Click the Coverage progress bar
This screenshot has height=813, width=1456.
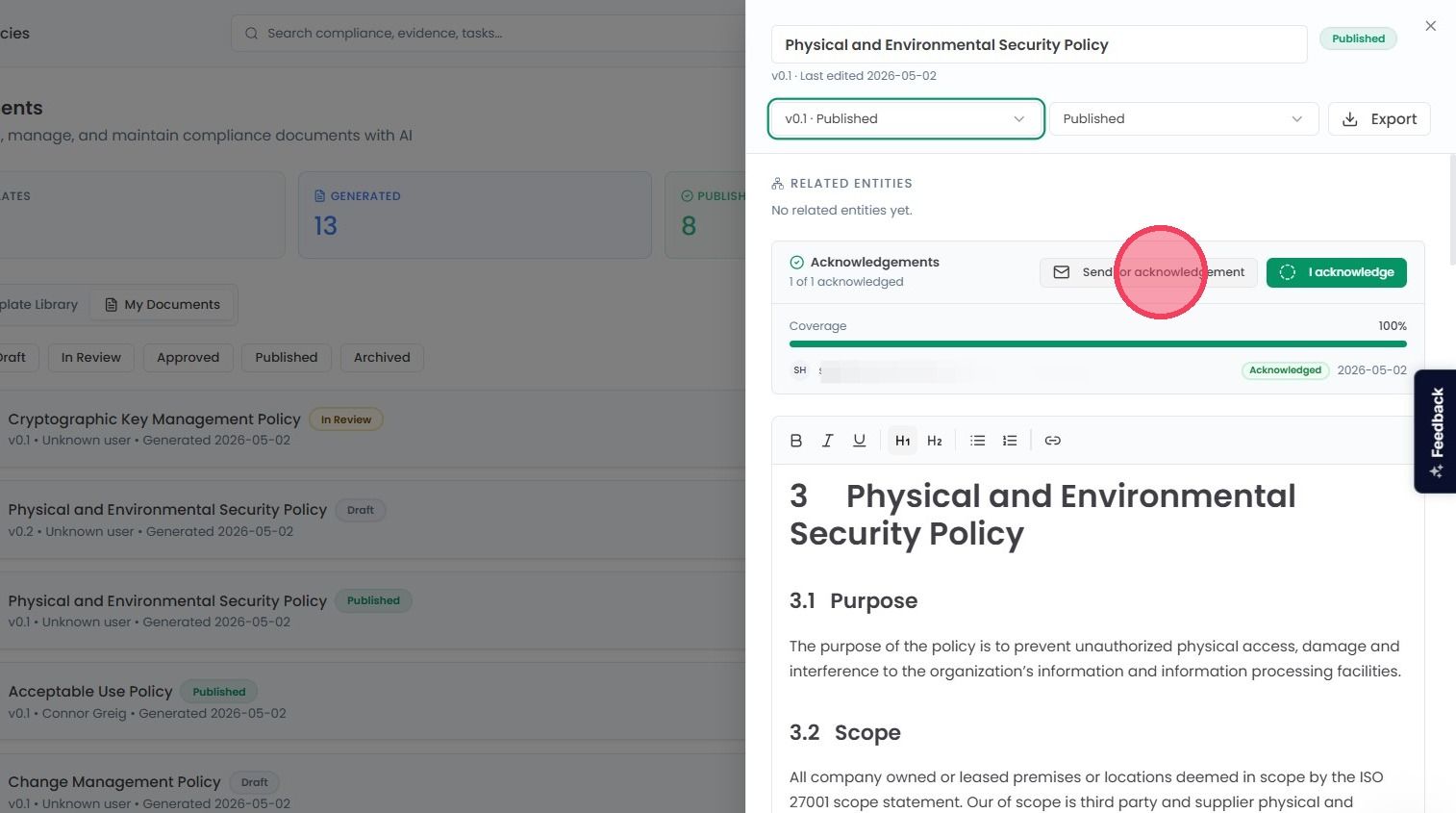[x=1097, y=343]
